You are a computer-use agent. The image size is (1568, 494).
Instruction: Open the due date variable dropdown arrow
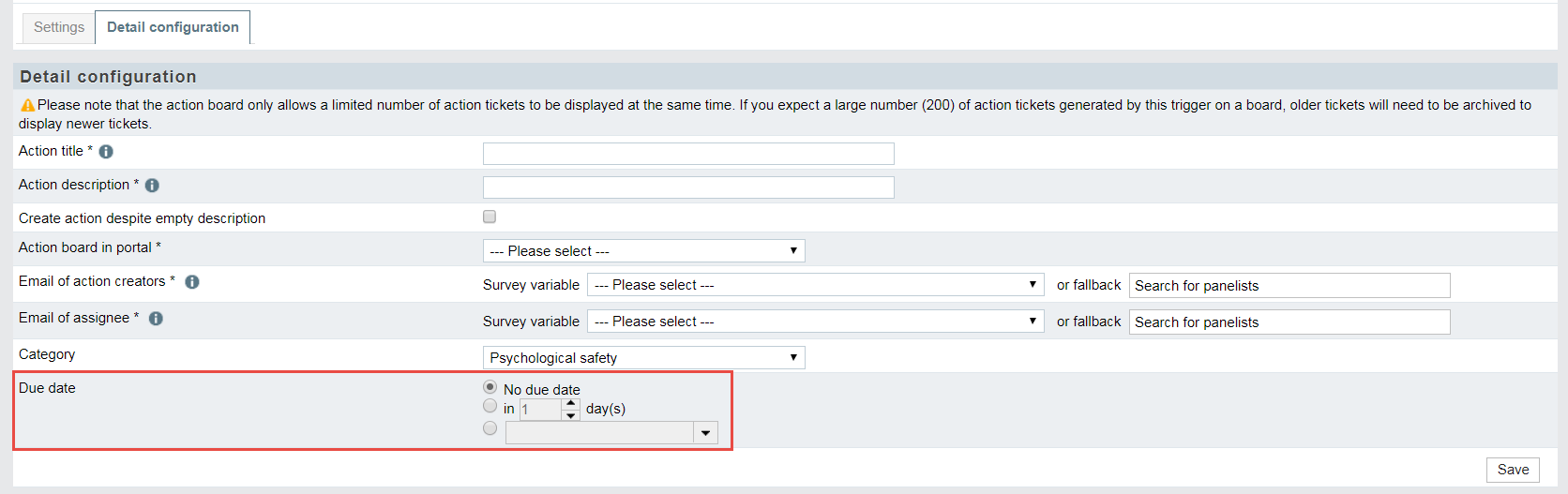(705, 433)
